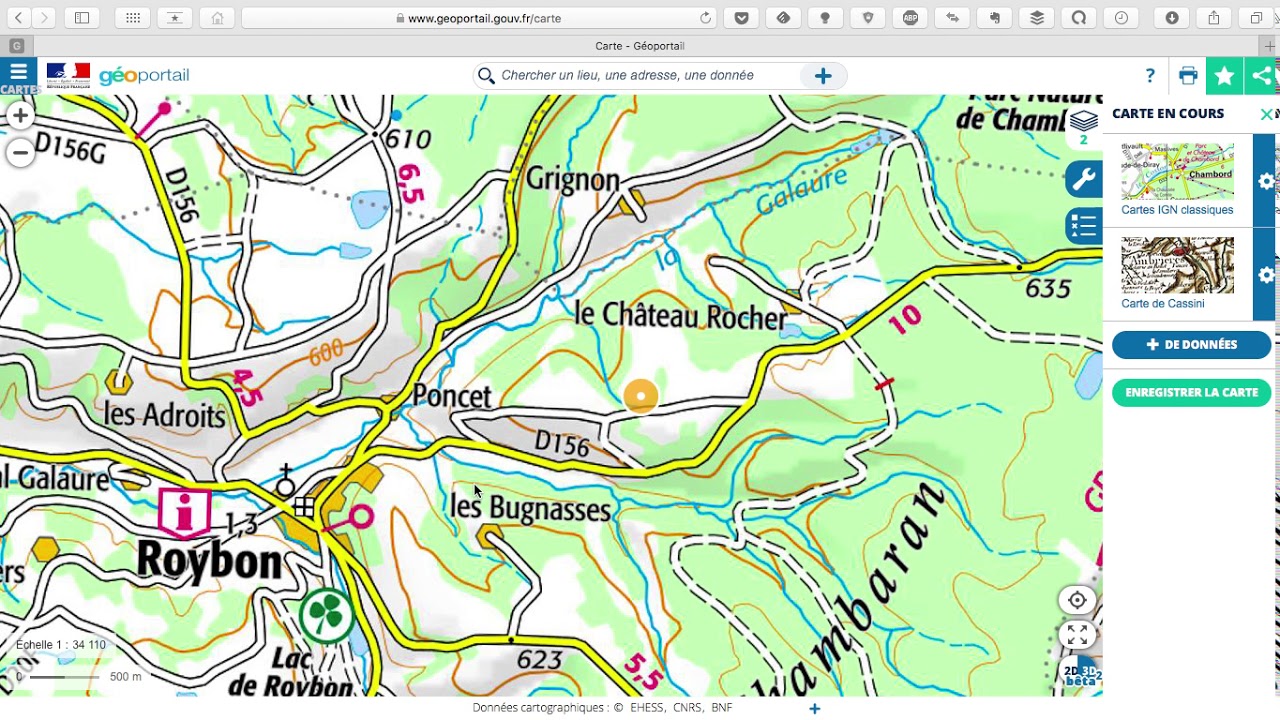
Task: Share the map
Action: click(x=1262, y=76)
